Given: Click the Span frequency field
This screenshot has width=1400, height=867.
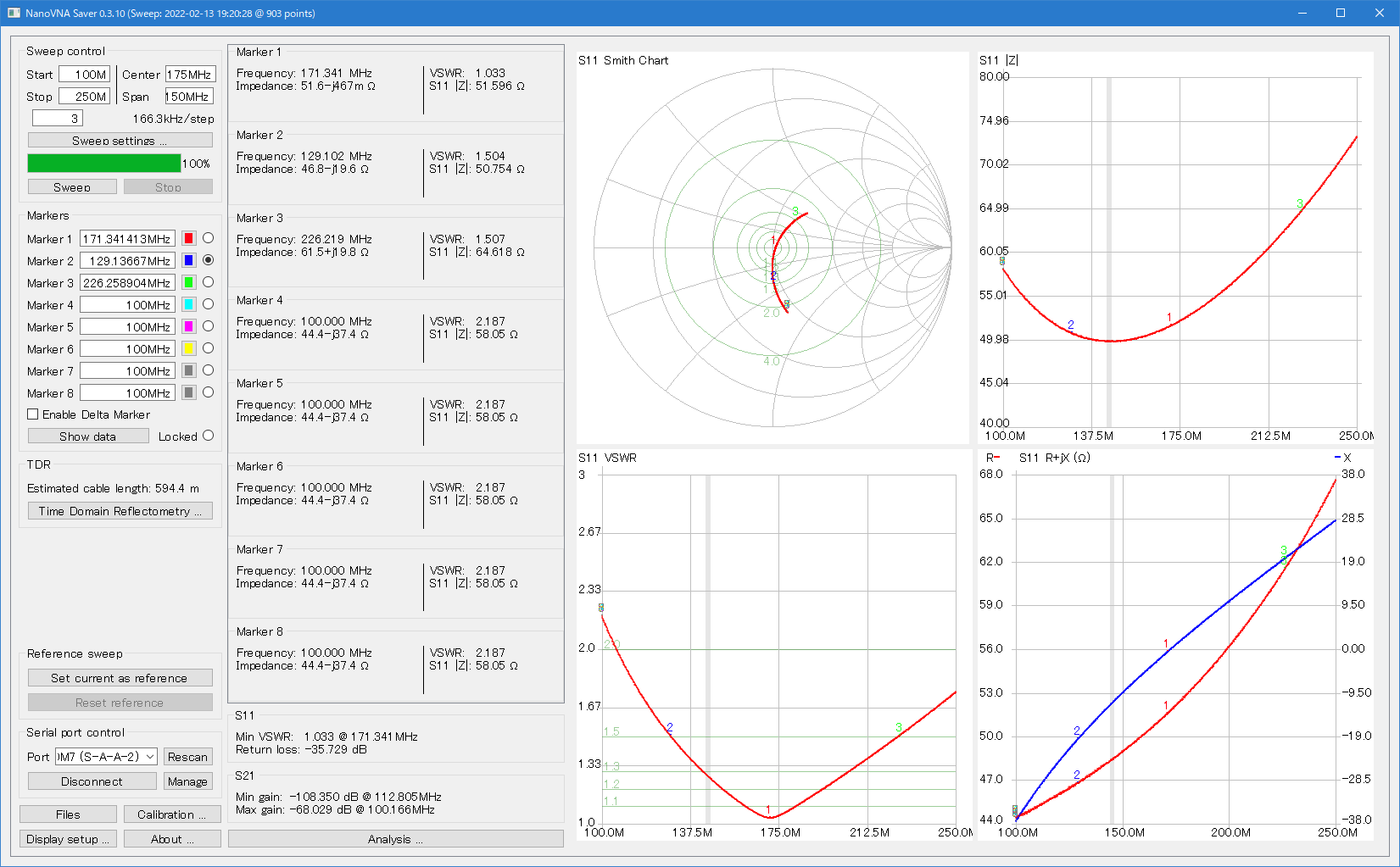Looking at the screenshot, I should [189, 97].
